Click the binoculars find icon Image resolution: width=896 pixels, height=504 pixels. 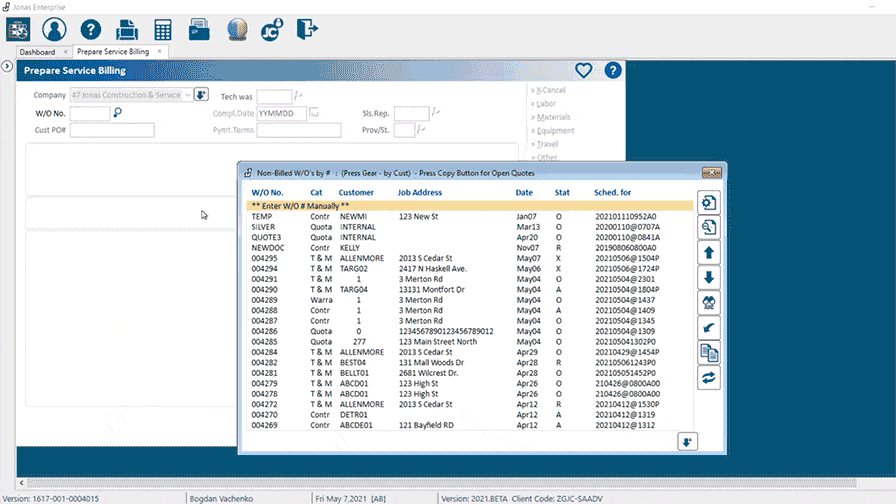click(709, 303)
